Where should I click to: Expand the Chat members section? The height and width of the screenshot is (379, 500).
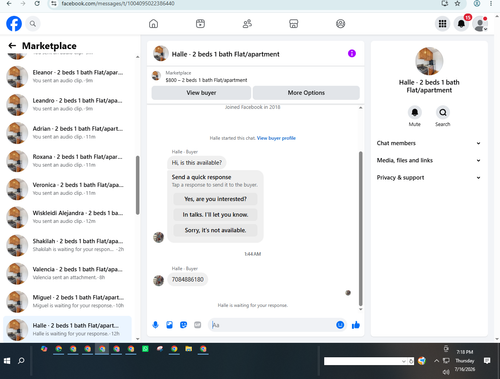pos(429,143)
